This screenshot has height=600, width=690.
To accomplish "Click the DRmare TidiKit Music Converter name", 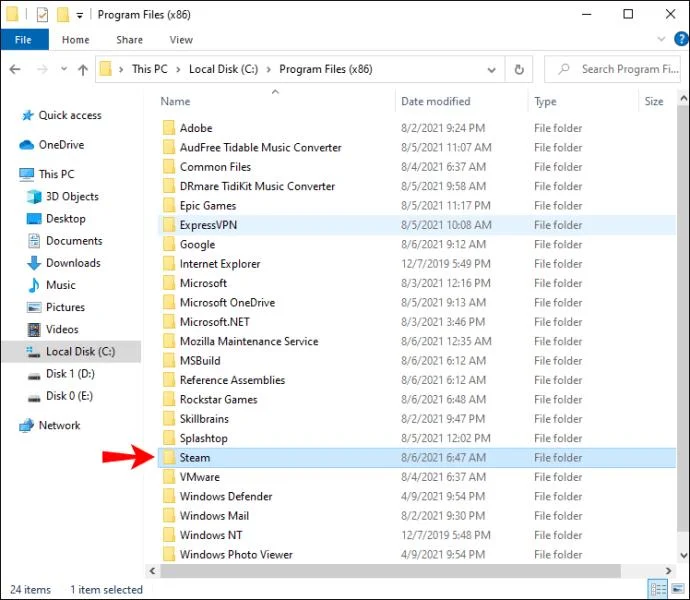I will click(x=257, y=186).
